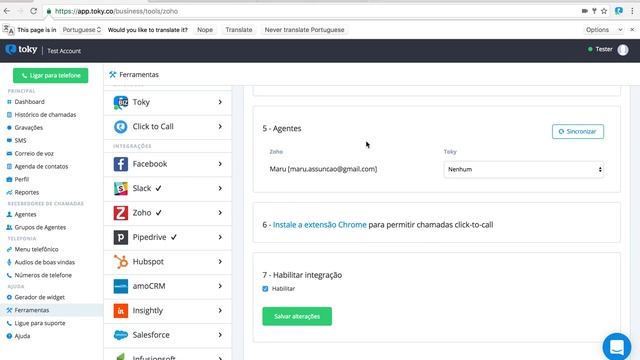
Task: Open translate Options dropdown
Action: pos(604,30)
